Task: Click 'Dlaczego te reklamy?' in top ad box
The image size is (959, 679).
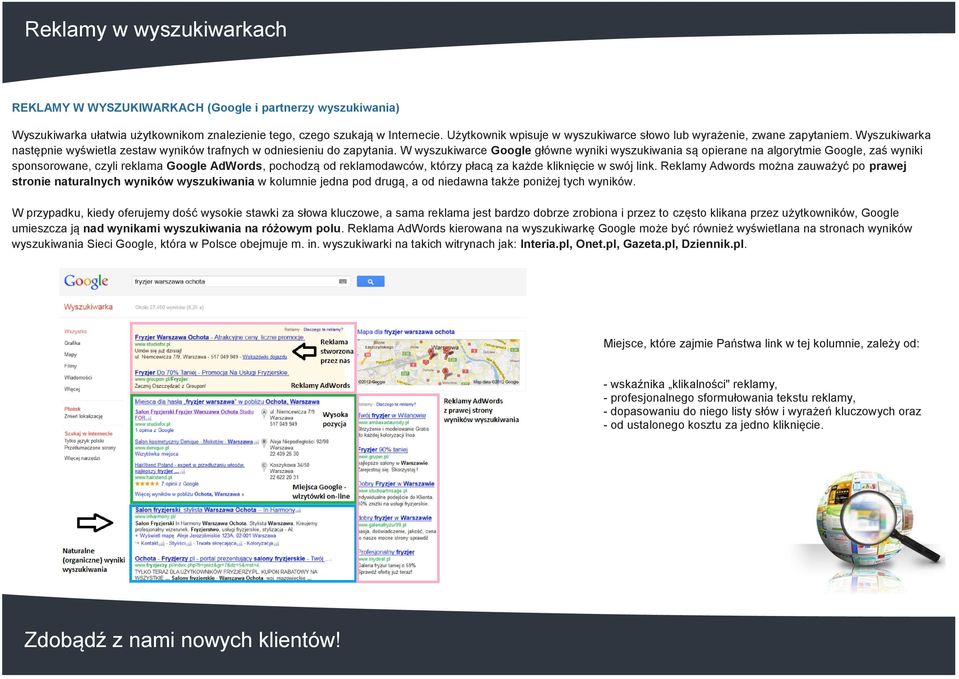Action: (322, 329)
